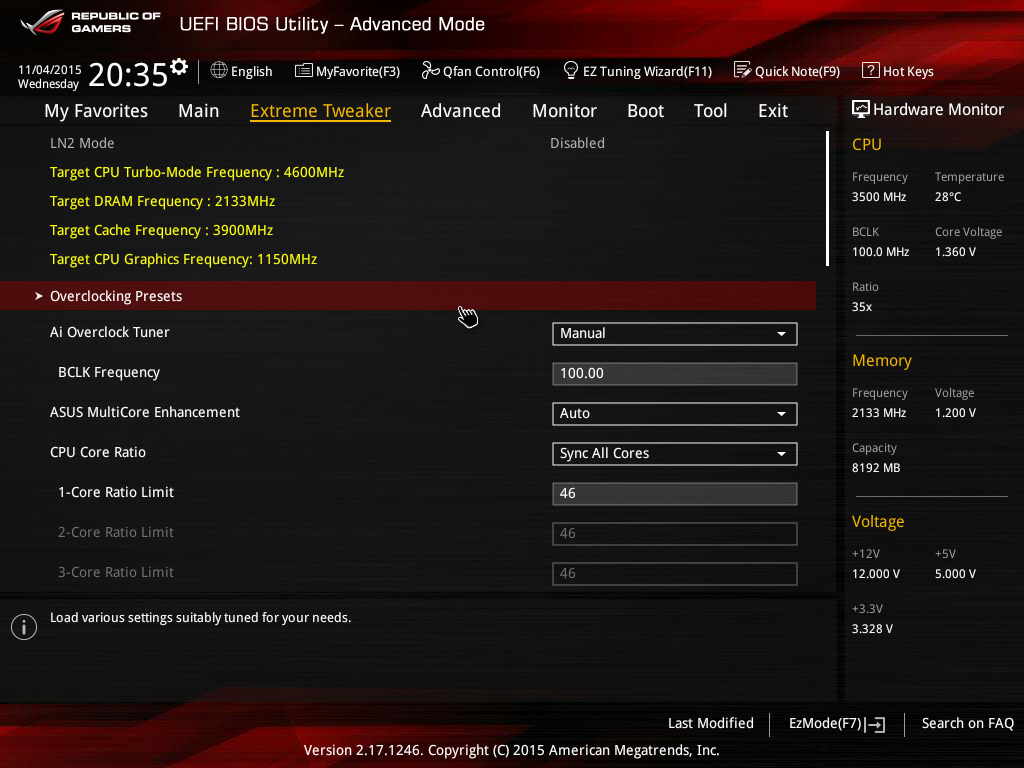The image size is (1024, 768).
Task: Click the 2-Core Ratio Limit field
Action: coord(675,534)
